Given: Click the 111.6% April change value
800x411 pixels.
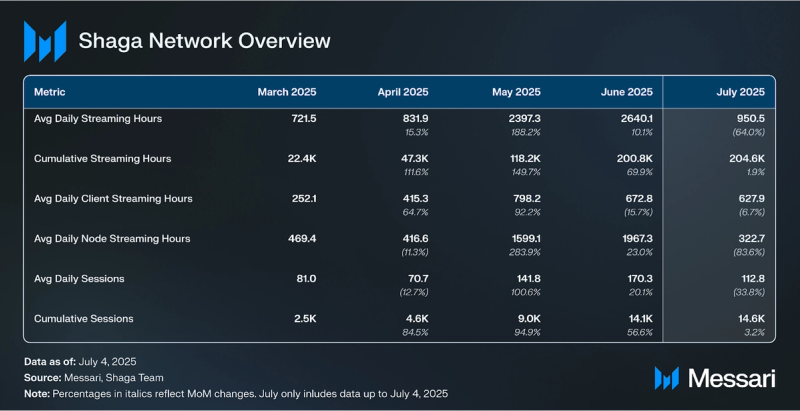Looking at the screenshot, I should tap(416, 172).
